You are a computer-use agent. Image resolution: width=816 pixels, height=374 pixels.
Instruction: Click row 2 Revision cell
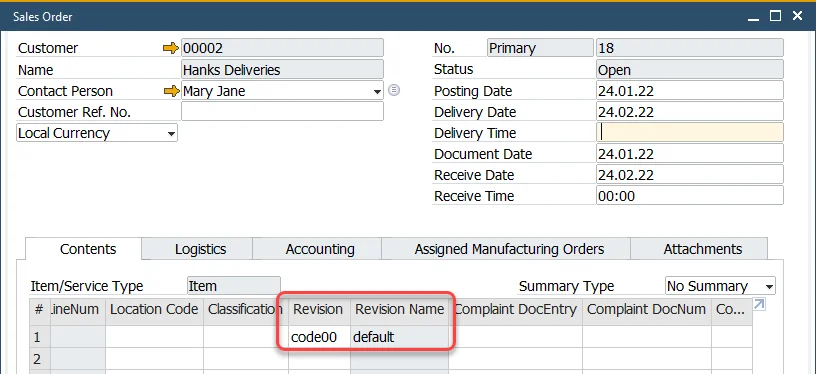(320, 359)
